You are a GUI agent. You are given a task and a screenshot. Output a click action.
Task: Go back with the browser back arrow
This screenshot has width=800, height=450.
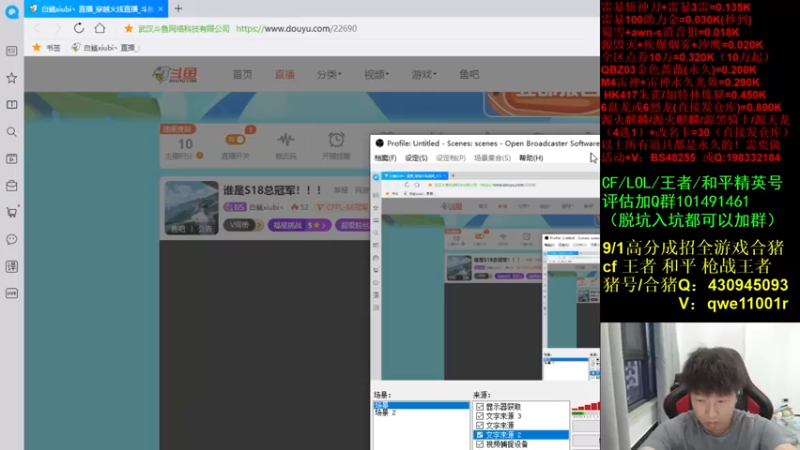pos(37,29)
